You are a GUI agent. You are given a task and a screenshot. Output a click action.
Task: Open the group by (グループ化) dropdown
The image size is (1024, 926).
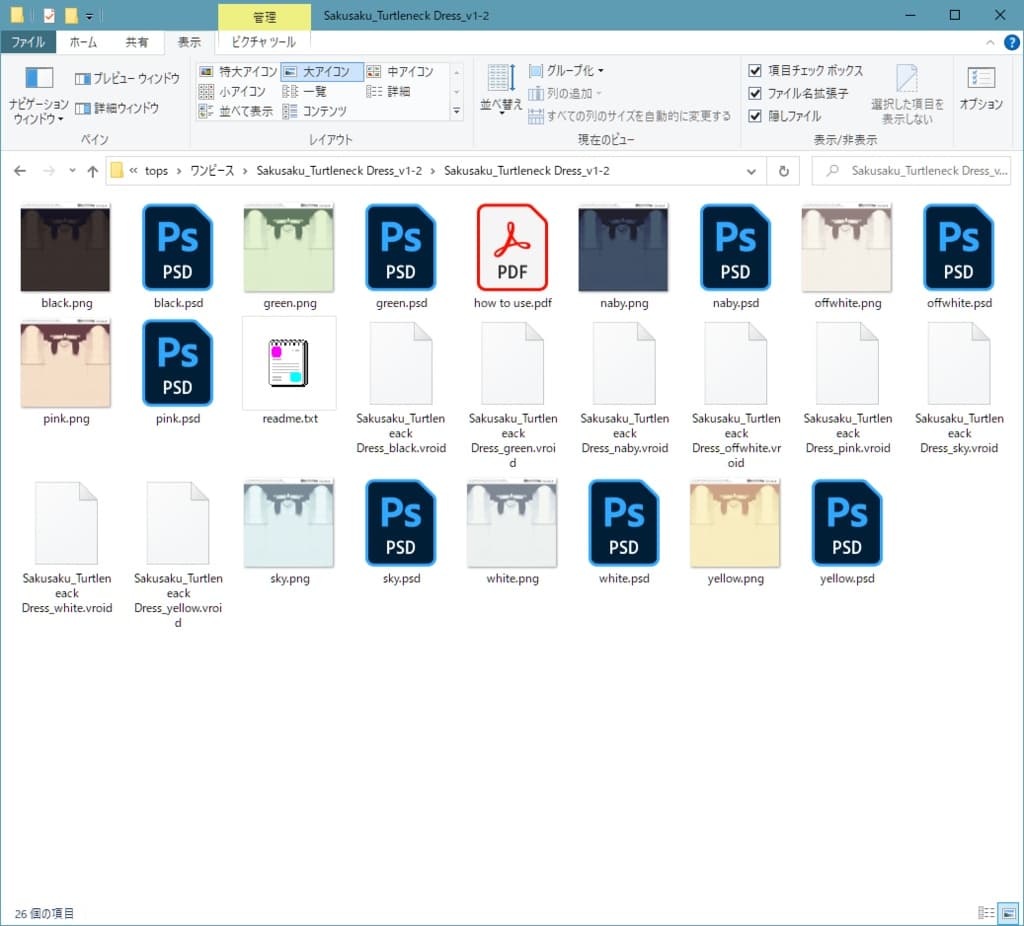pos(566,71)
